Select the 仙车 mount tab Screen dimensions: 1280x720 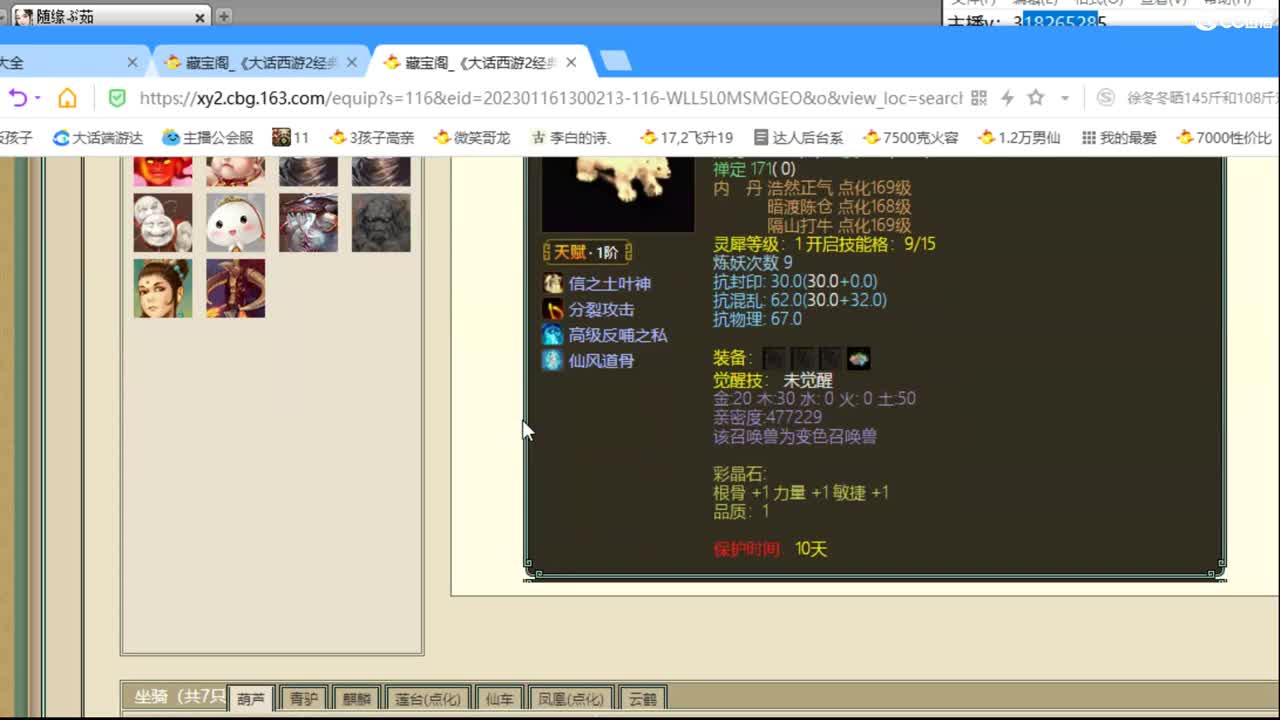(x=499, y=699)
